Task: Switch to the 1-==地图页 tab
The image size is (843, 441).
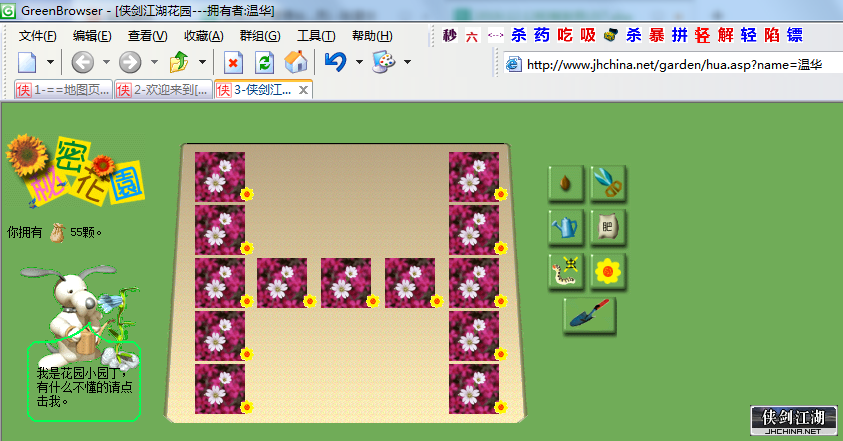Action: point(63,90)
